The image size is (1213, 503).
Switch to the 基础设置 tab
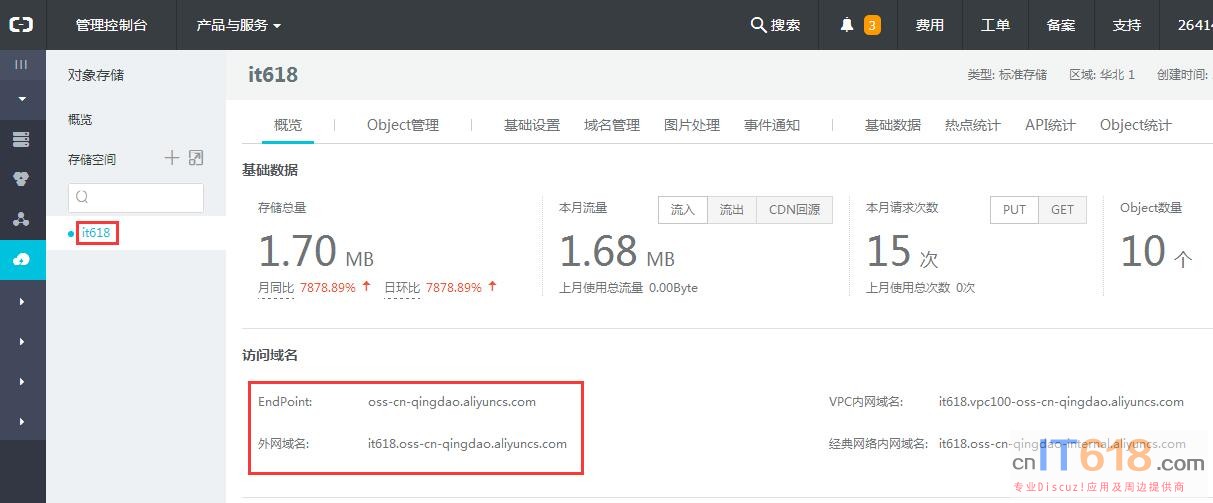(x=532, y=125)
